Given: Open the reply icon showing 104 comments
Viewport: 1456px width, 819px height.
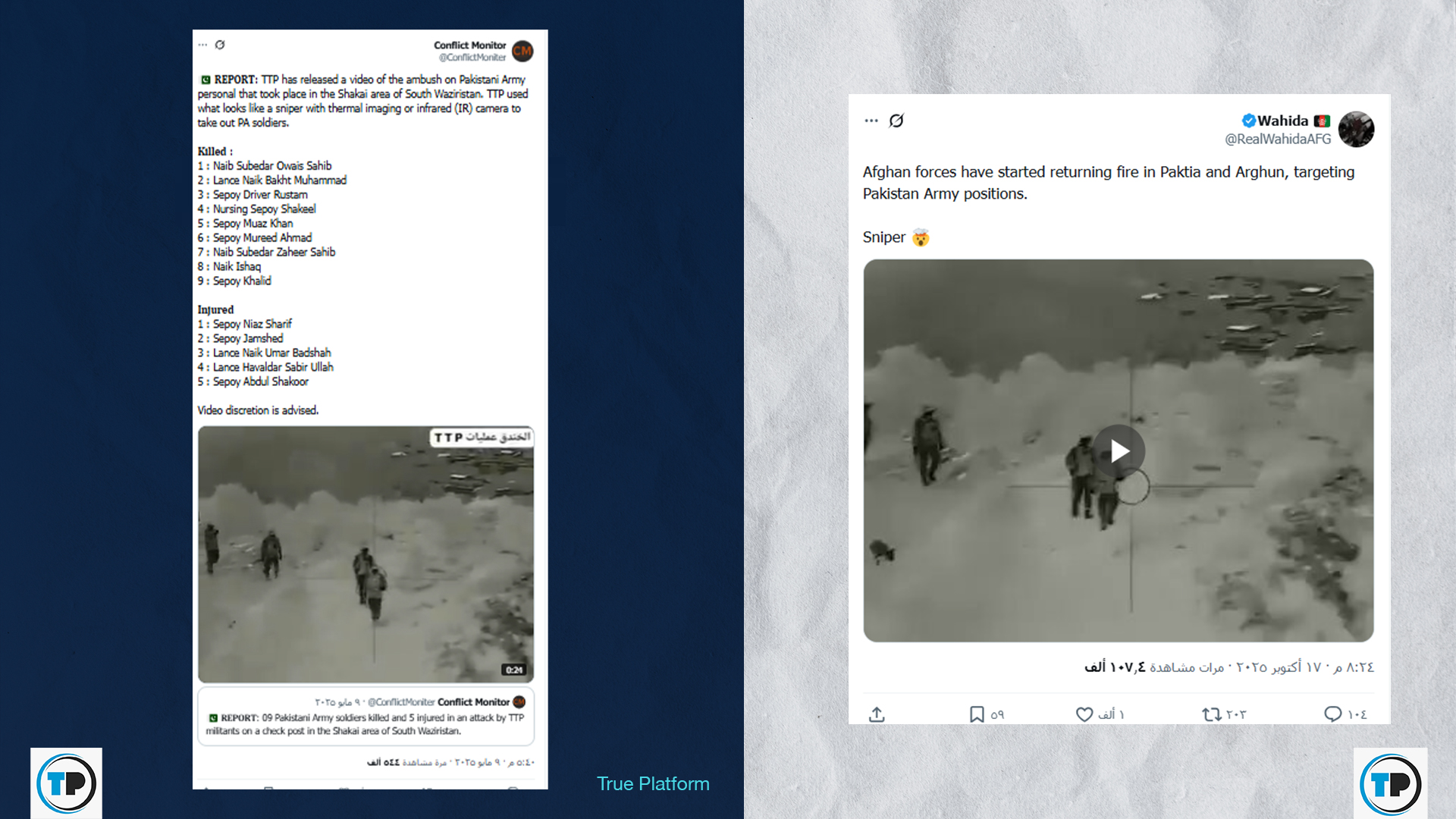Looking at the screenshot, I should pos(1332,714).
